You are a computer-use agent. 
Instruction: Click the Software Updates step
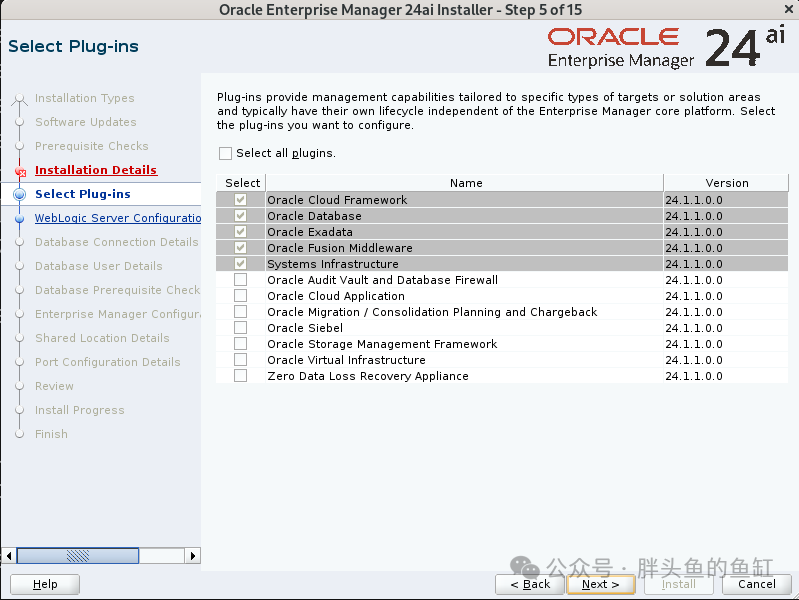[x=86, y=122]
